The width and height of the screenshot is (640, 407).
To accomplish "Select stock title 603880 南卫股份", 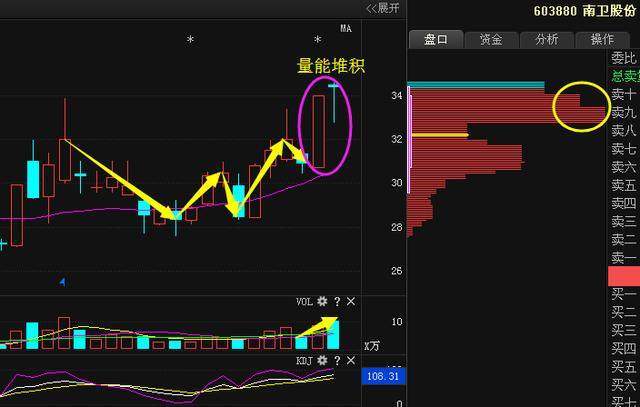I will click(584, 10).
